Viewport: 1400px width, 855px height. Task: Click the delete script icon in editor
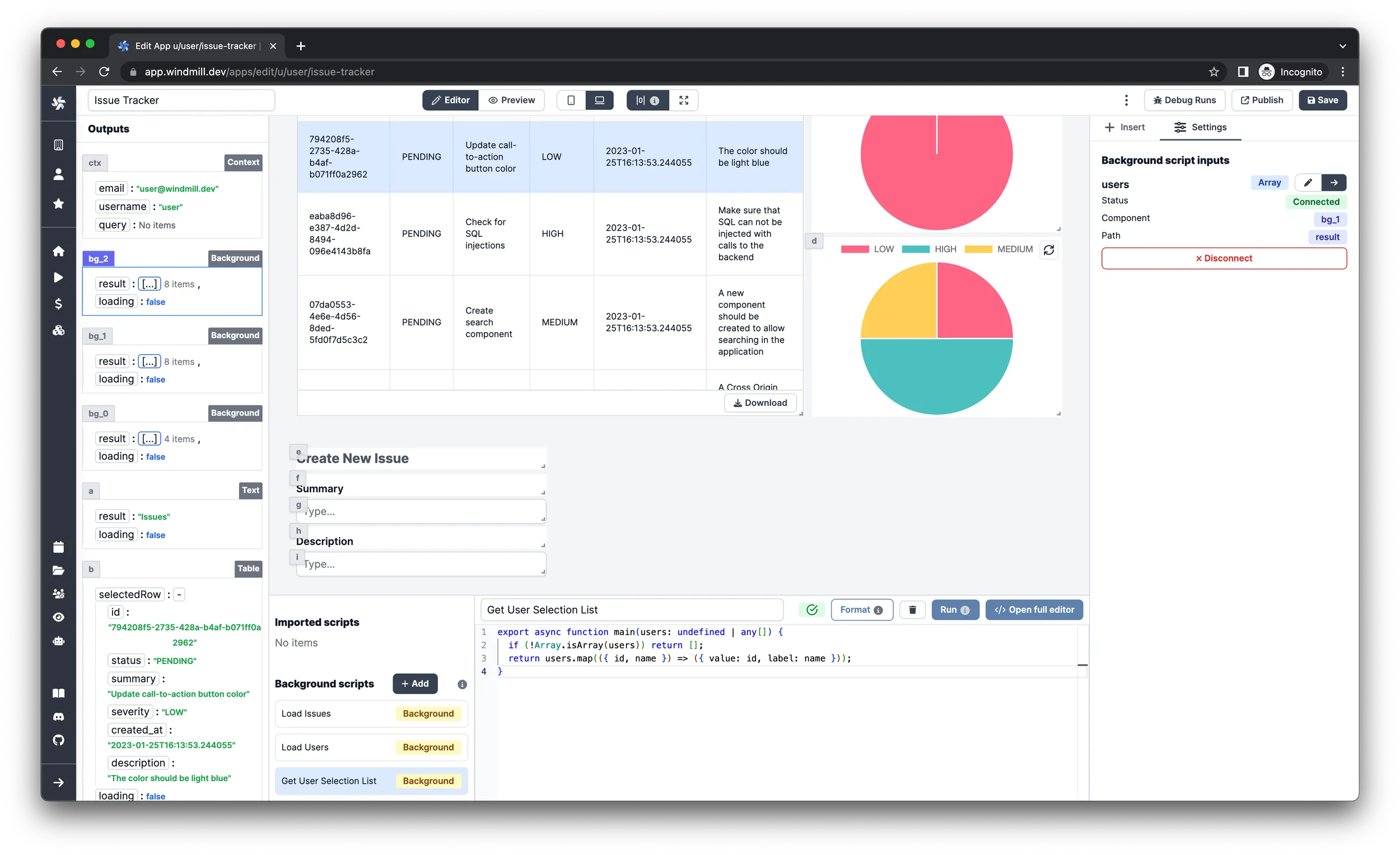pos(910,609)
